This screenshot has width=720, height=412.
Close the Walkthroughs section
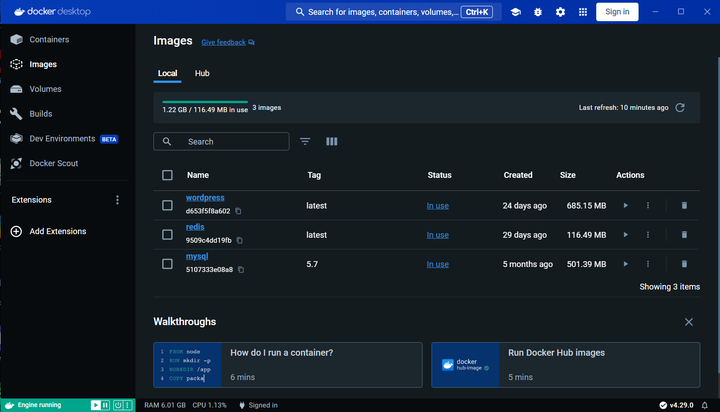coord(689,322)
